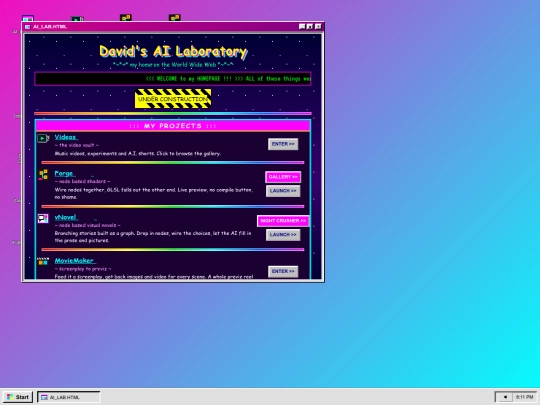
Task: Click the MY PROJECTS header bar
Action: coord(173,126)
